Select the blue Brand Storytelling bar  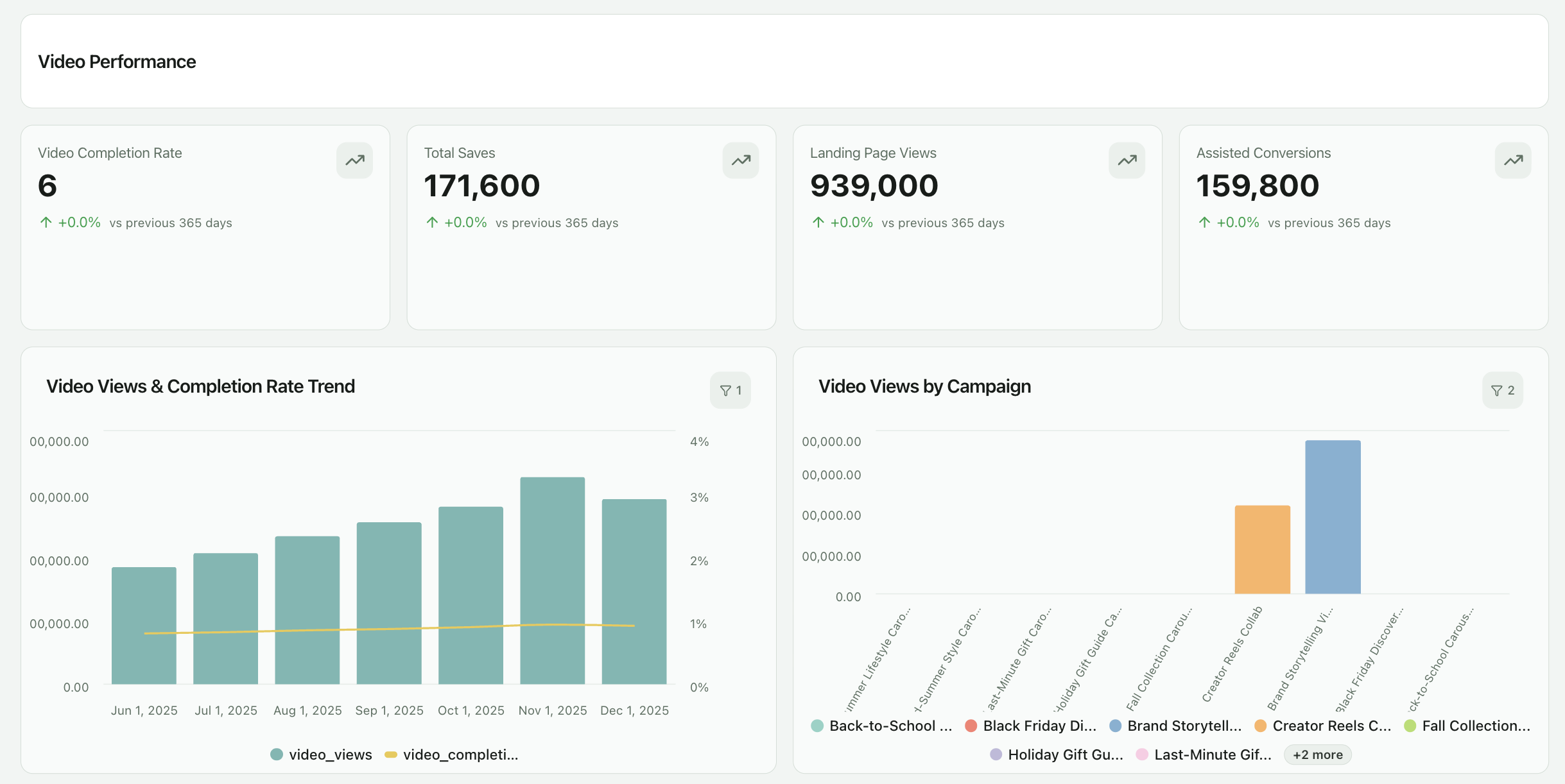[x=1333, y=517]
